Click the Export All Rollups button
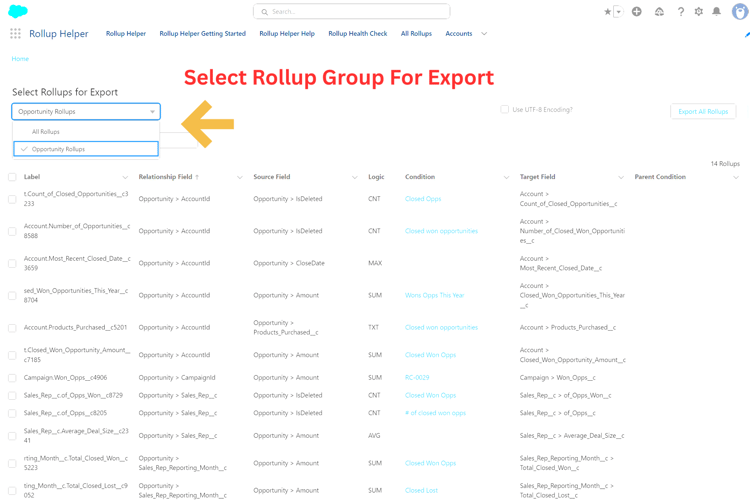This screenshot has width=750, height=501. click(x=703, y=111)
